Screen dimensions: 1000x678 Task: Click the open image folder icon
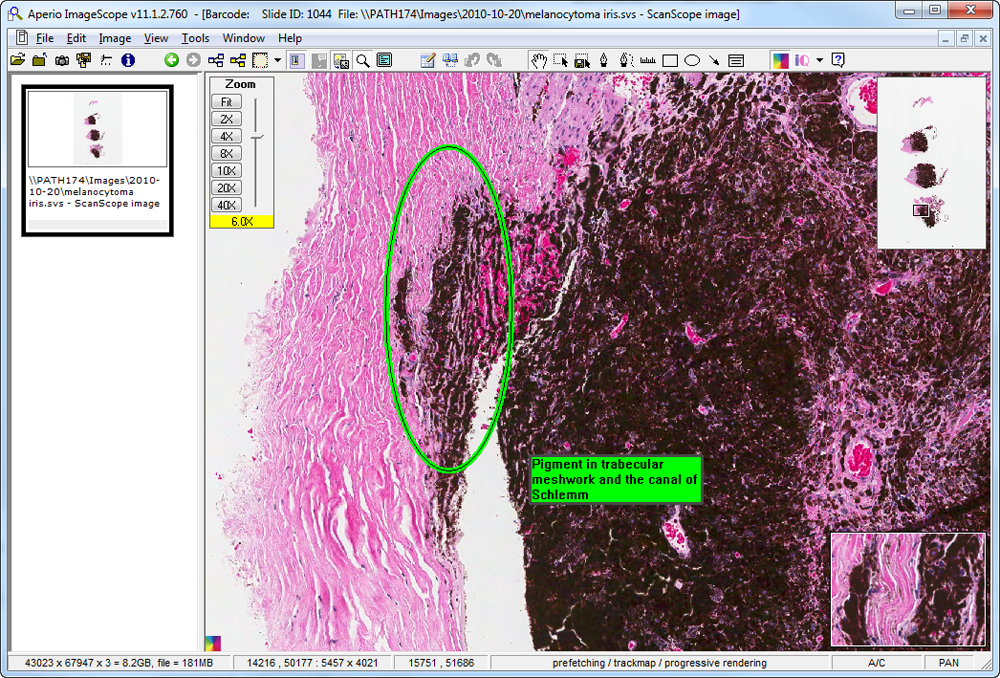pyautogui.click(x=18, y=60)
